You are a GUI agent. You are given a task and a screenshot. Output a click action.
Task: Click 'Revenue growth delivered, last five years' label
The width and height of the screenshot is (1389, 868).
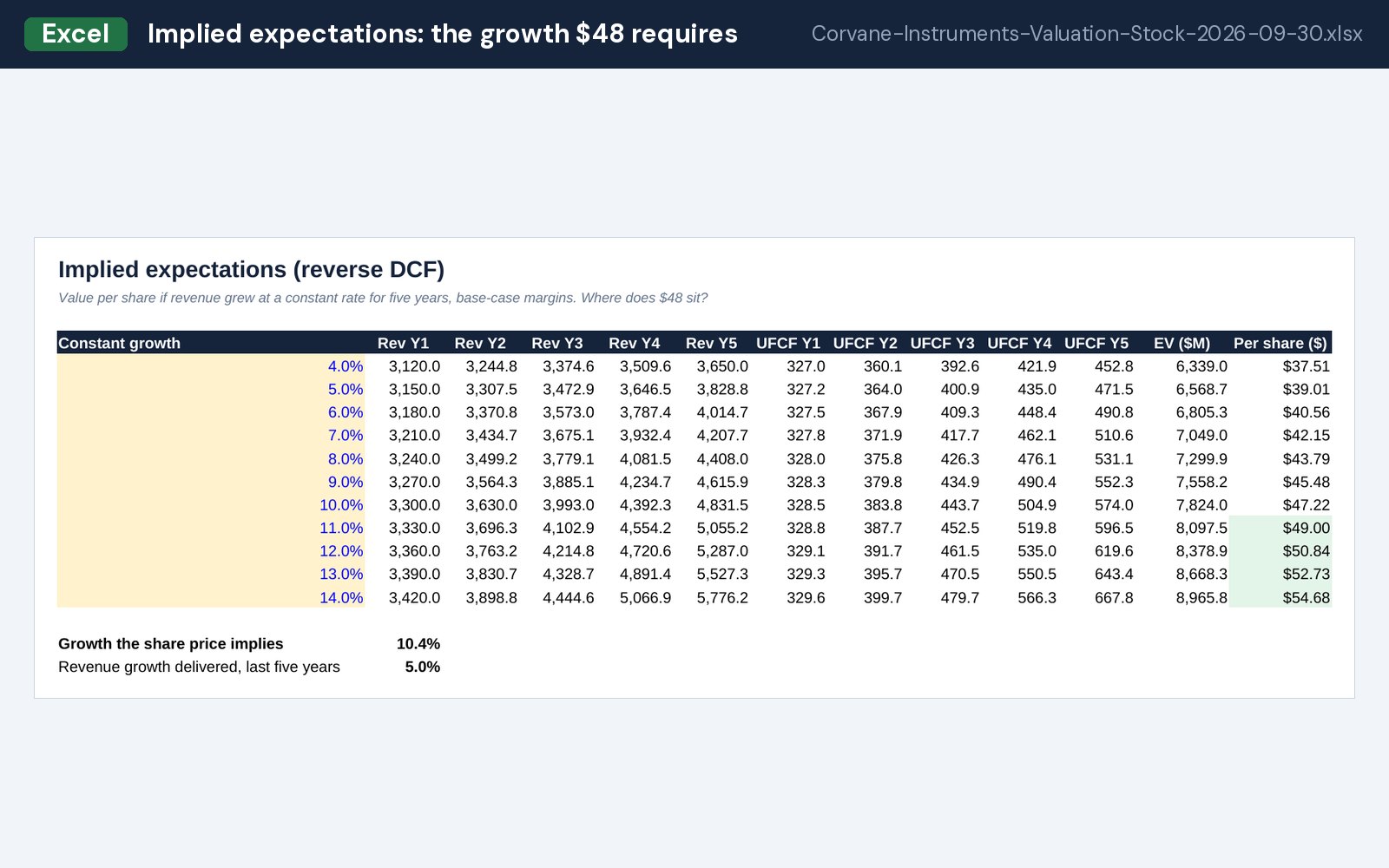199,667
